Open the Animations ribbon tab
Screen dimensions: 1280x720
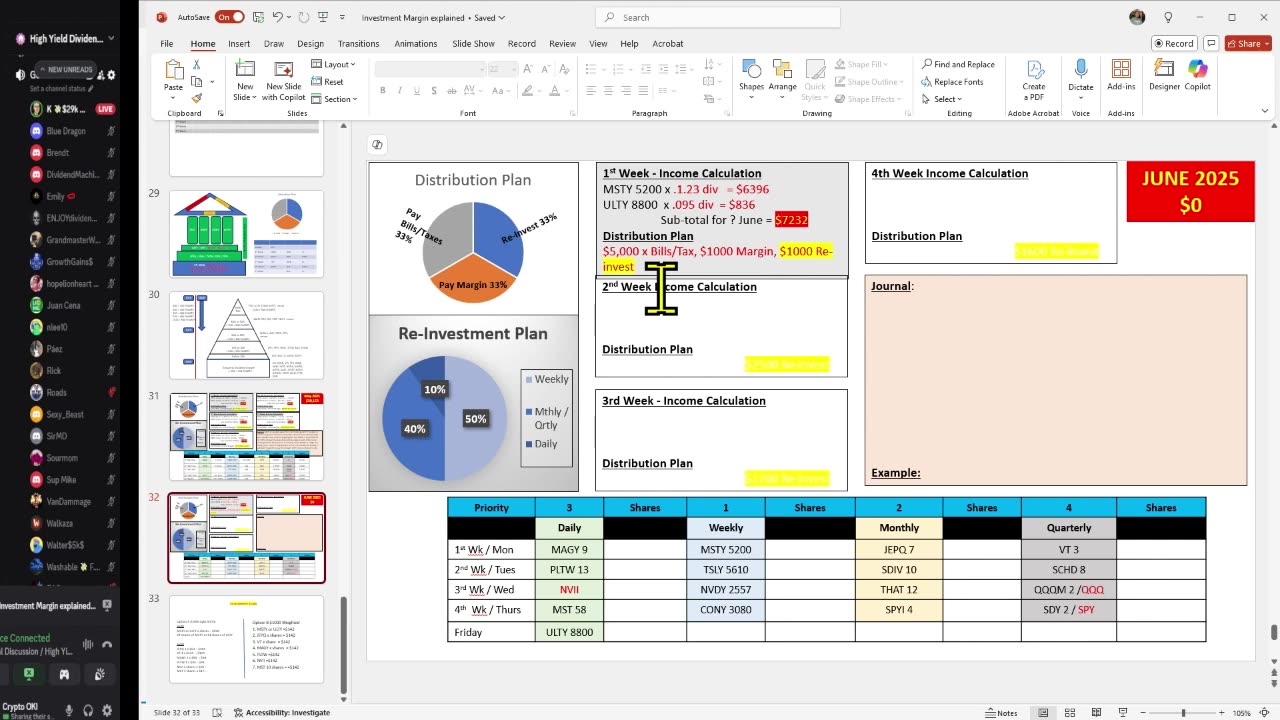(x=416, y=43)
